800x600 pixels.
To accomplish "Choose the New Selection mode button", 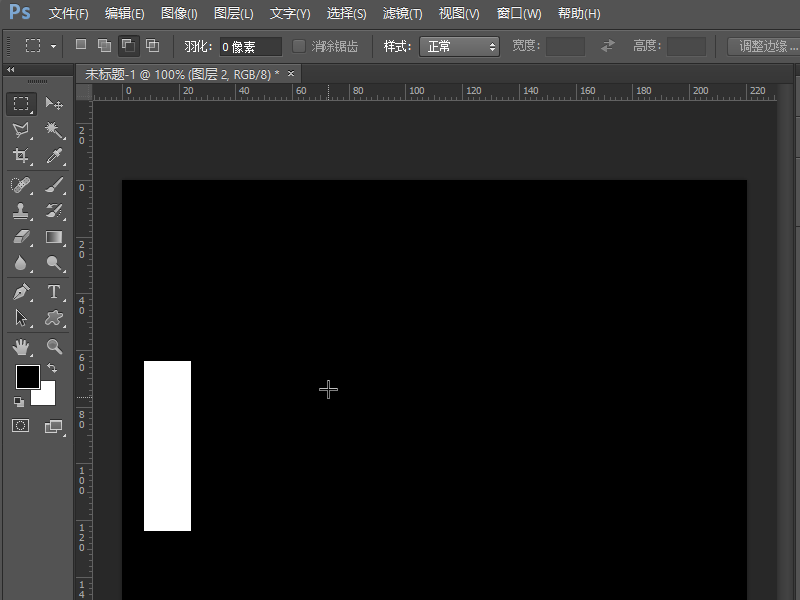I will [81, 46].
